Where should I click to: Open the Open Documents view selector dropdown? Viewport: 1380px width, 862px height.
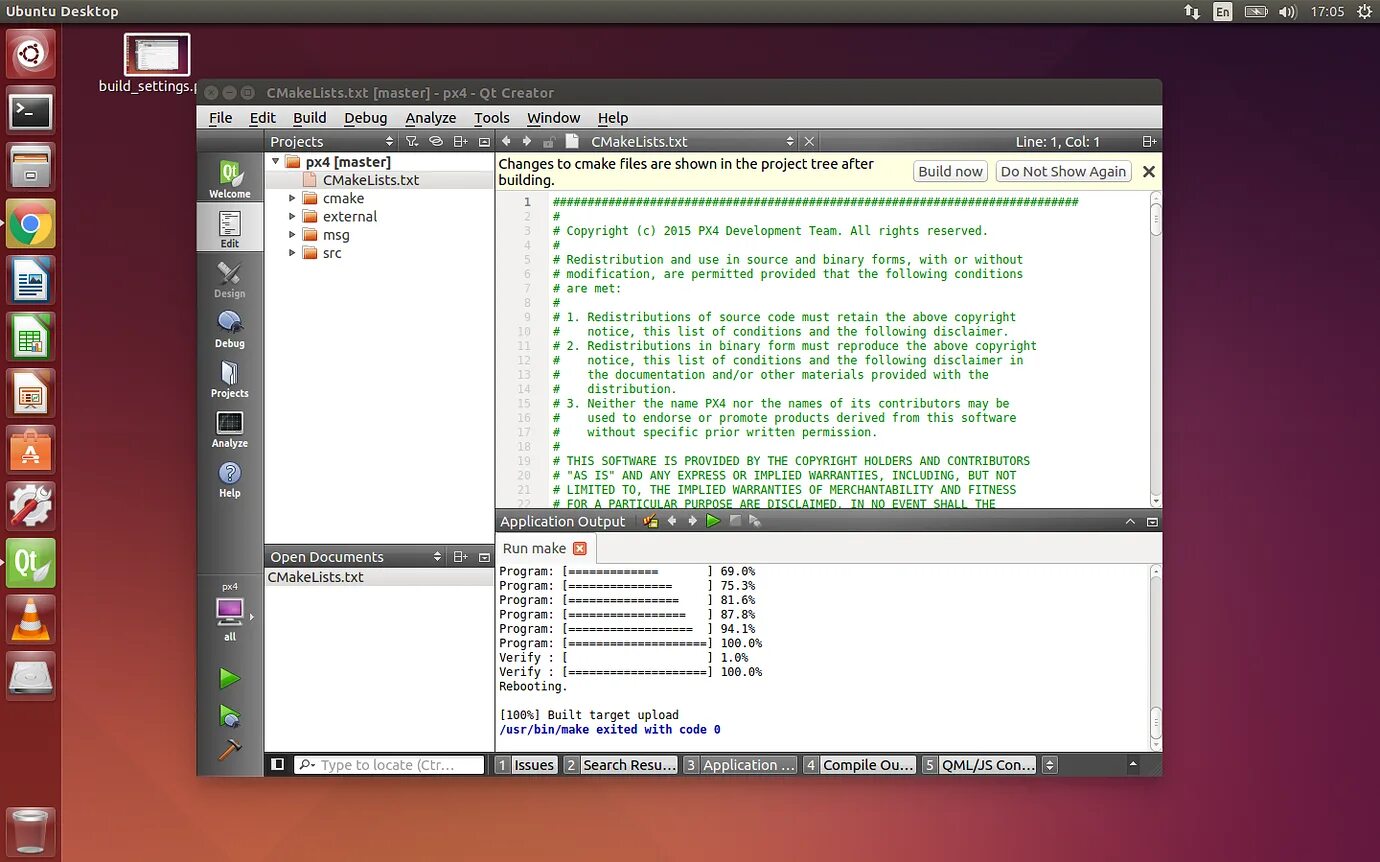pos(437,557)
